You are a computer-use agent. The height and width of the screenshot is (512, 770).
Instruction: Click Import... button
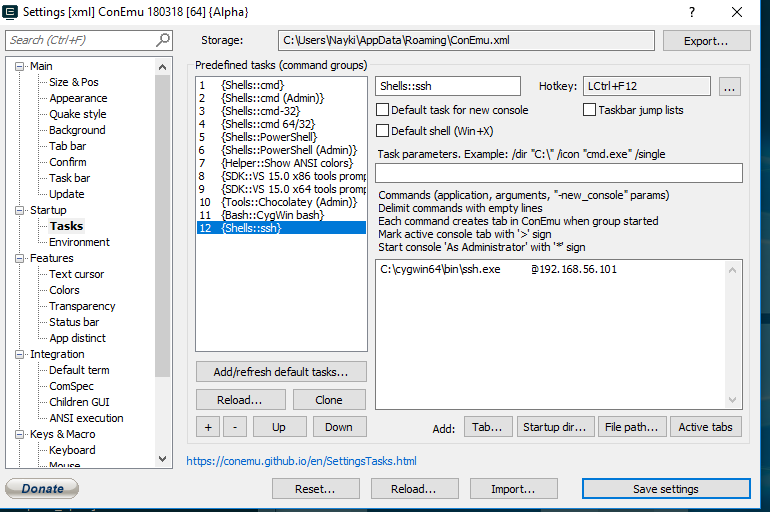click(513, 489)
